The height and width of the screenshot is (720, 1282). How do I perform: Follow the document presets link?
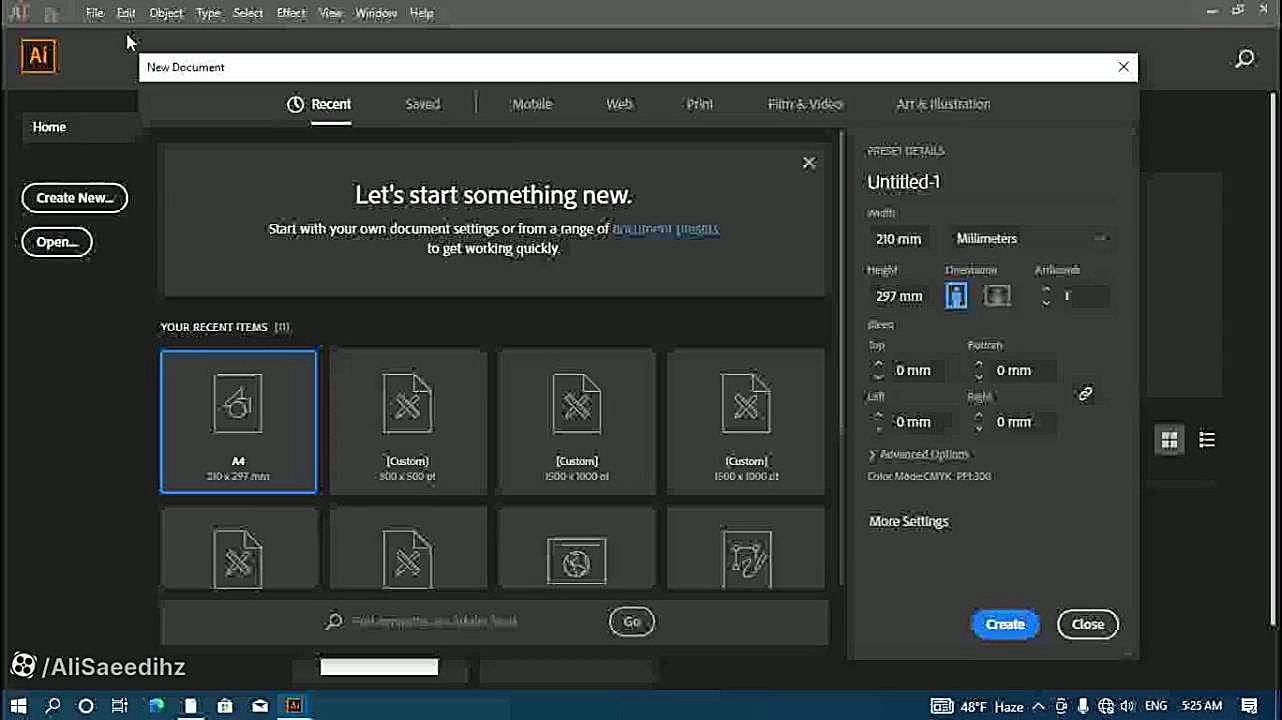point(665,228)
